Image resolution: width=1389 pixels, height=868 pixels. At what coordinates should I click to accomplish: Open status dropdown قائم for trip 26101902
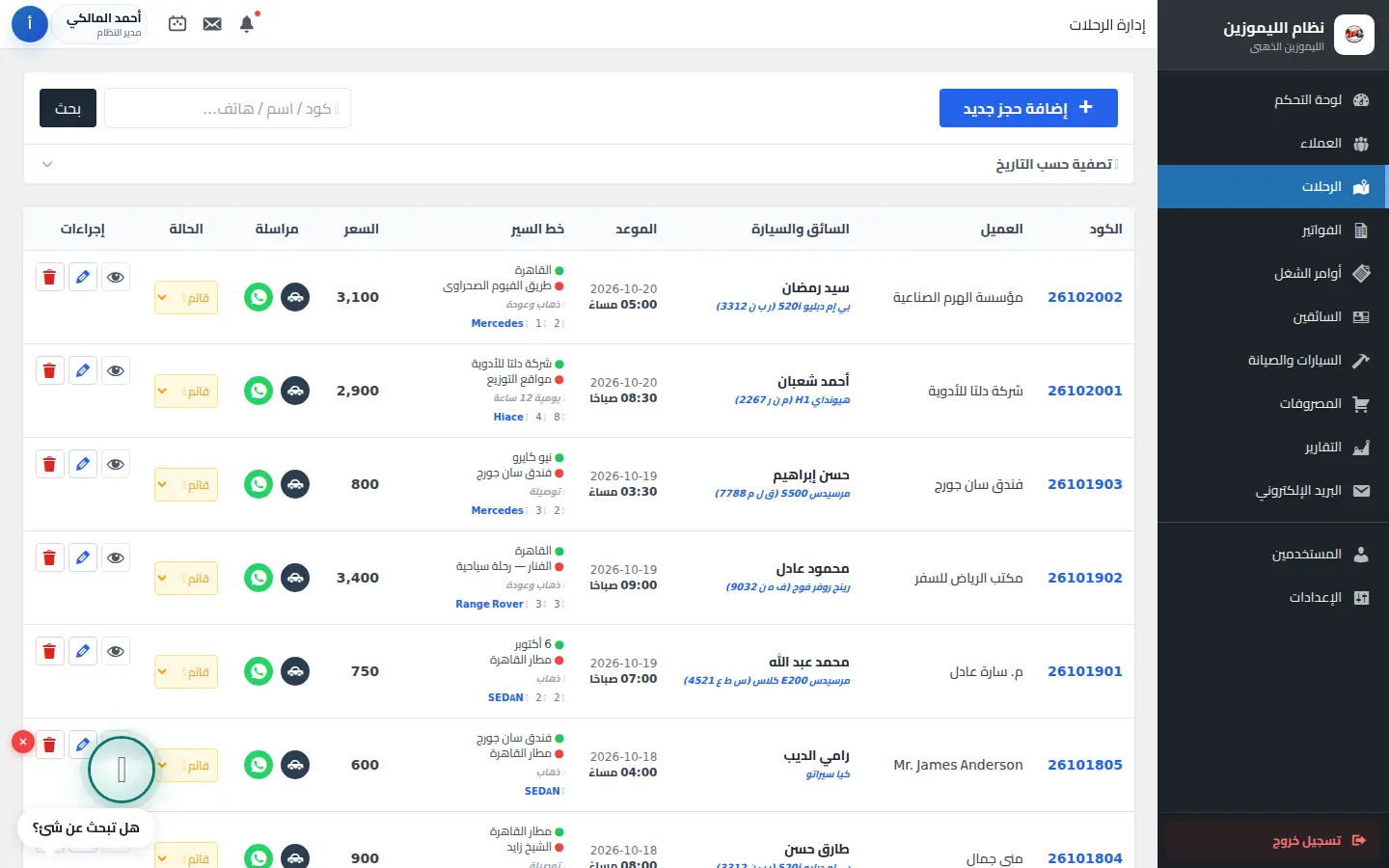tap(186, 578)
